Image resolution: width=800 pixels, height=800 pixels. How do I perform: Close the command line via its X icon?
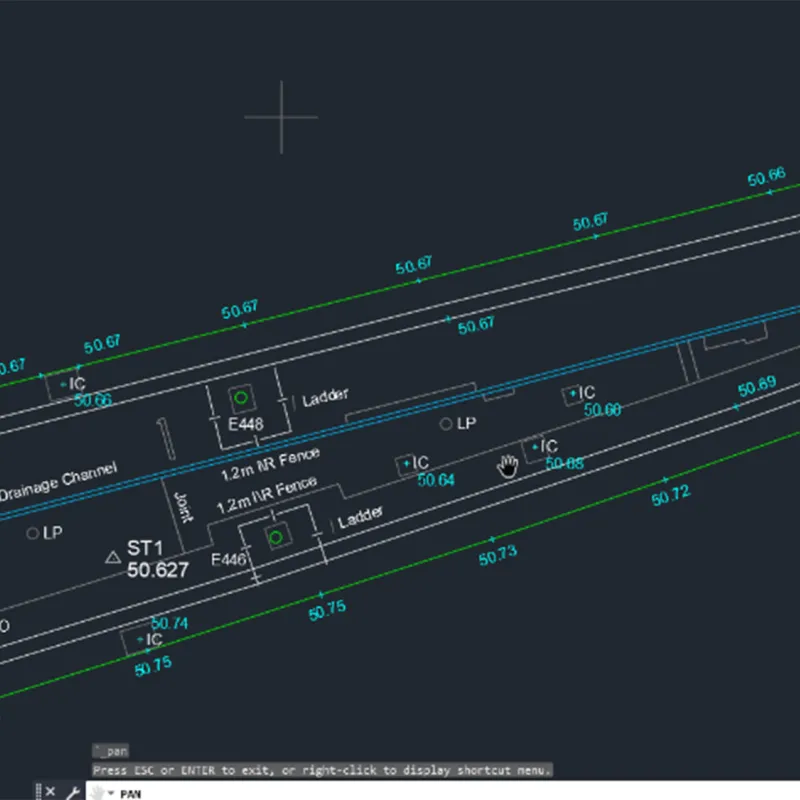click(x=50, y=792)
